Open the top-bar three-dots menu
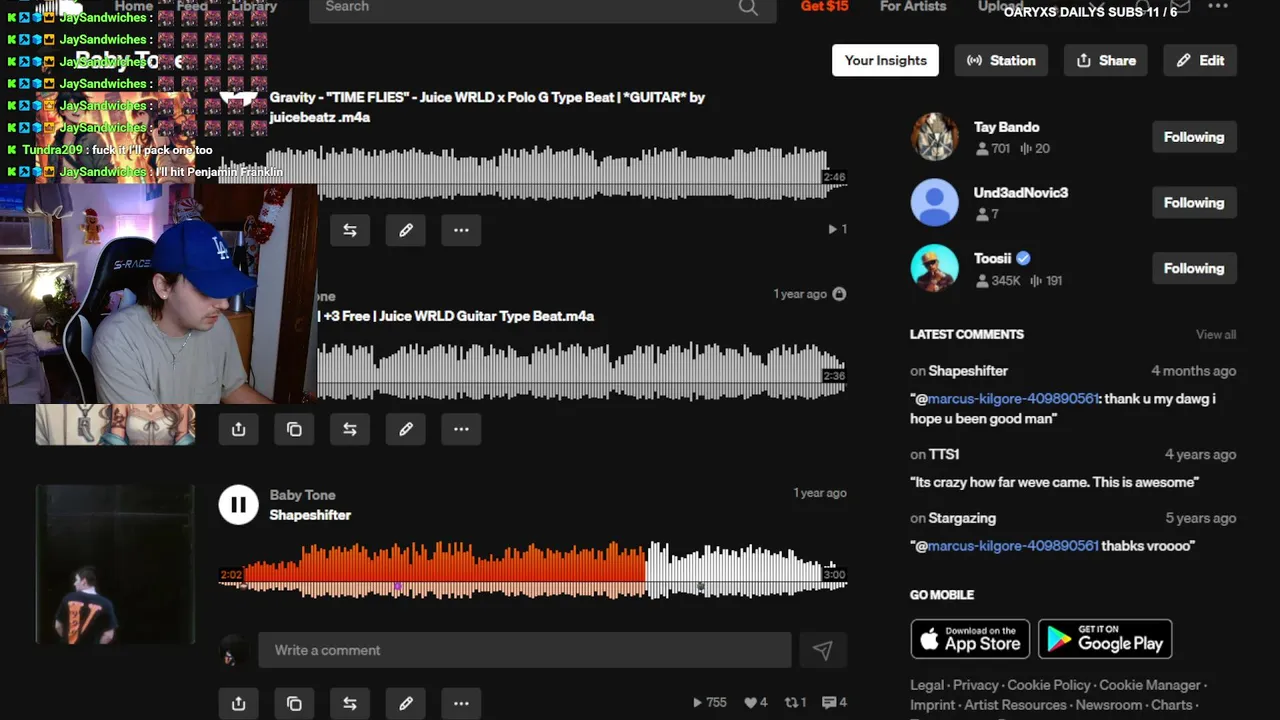This screenshot has width=1280, height=720. 1217,6
